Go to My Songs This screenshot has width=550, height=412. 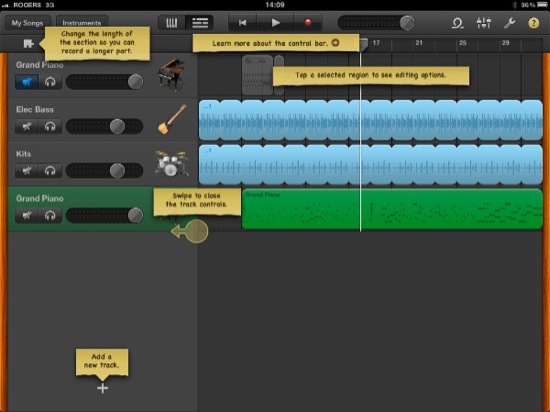click(27, 23)
